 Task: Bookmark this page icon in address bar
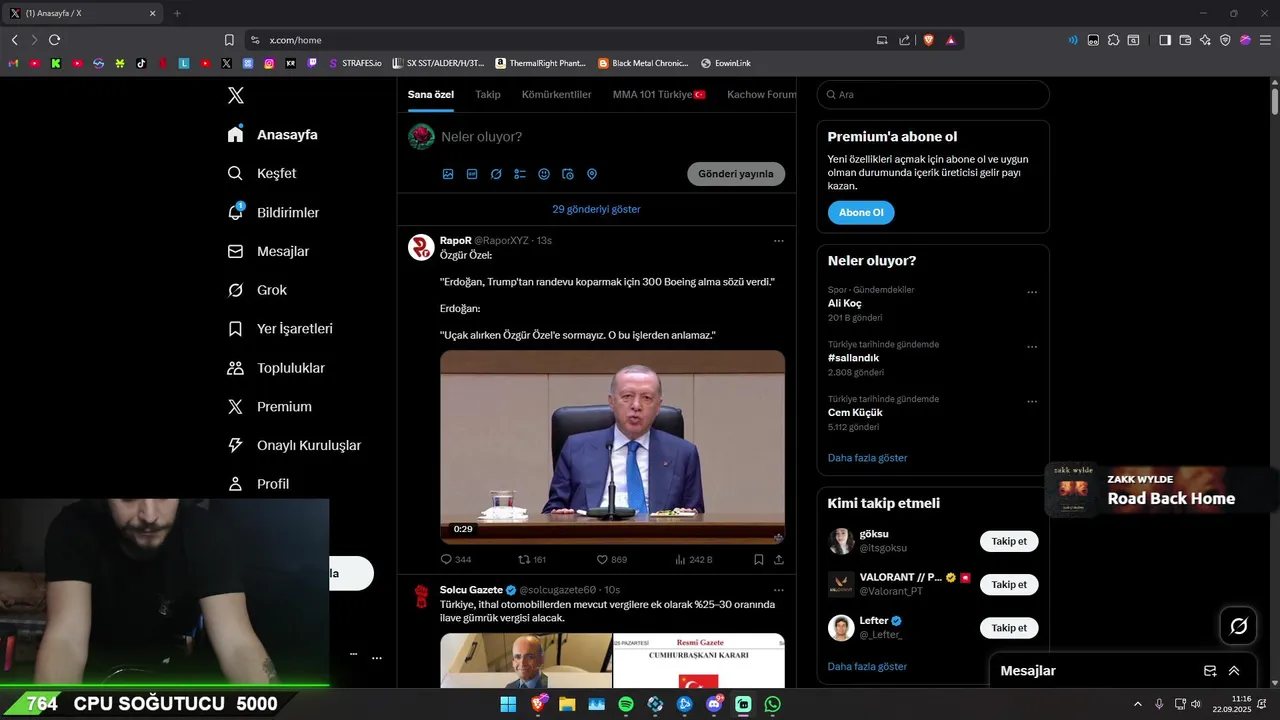click(229, 40)
